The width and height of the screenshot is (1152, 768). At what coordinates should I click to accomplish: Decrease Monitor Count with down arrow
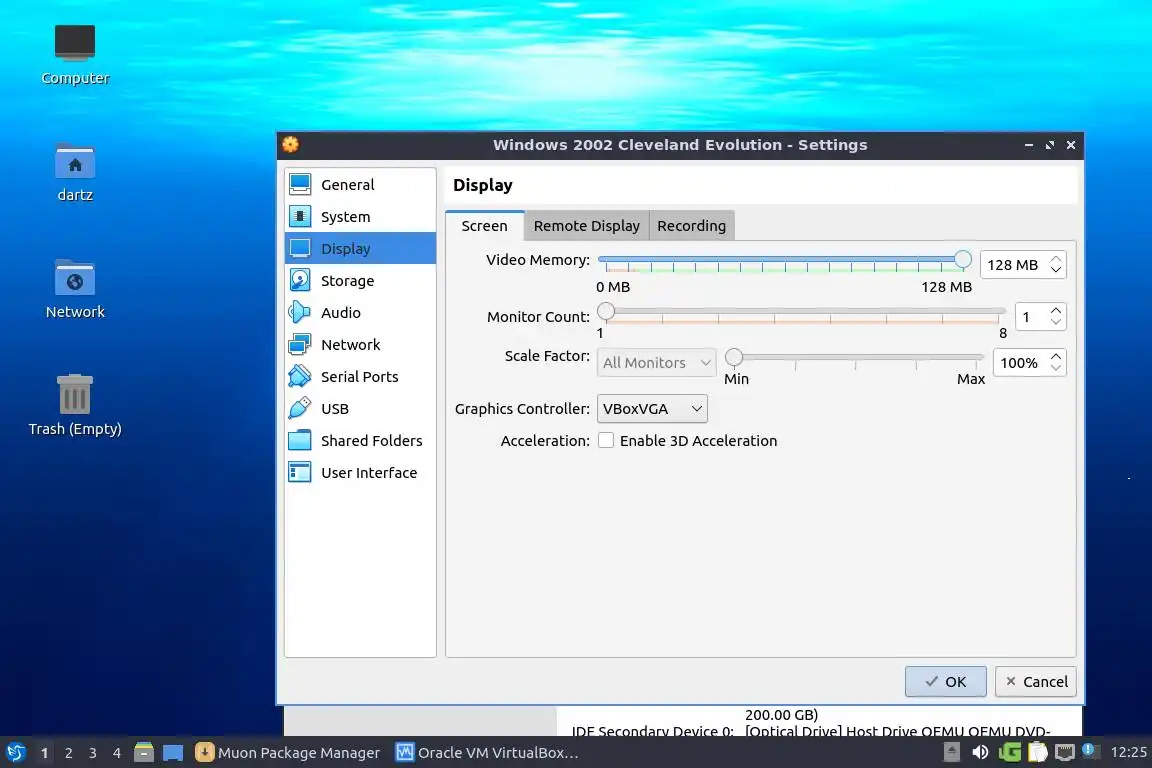(1056, 322)
